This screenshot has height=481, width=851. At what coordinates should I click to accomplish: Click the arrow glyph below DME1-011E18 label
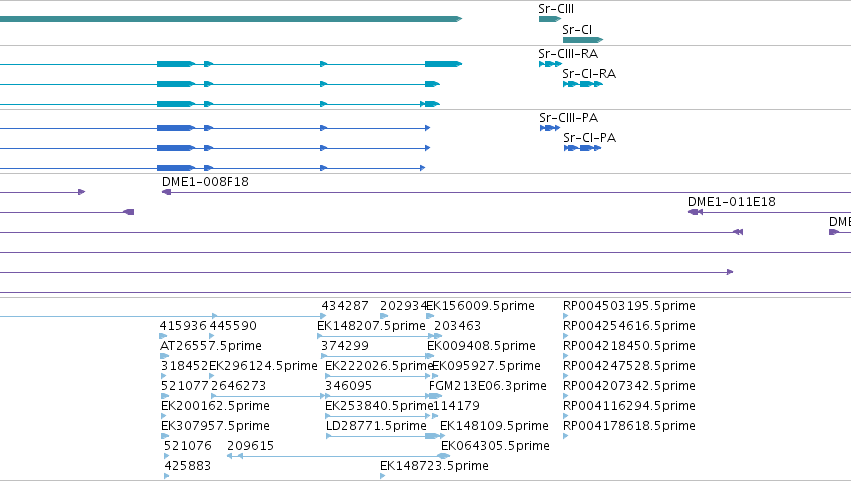695,212
